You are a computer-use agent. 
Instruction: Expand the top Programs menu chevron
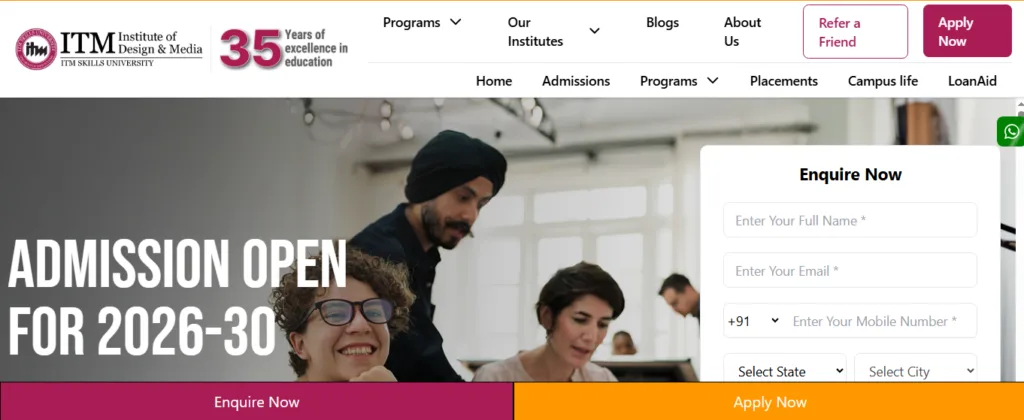(456, 22)
